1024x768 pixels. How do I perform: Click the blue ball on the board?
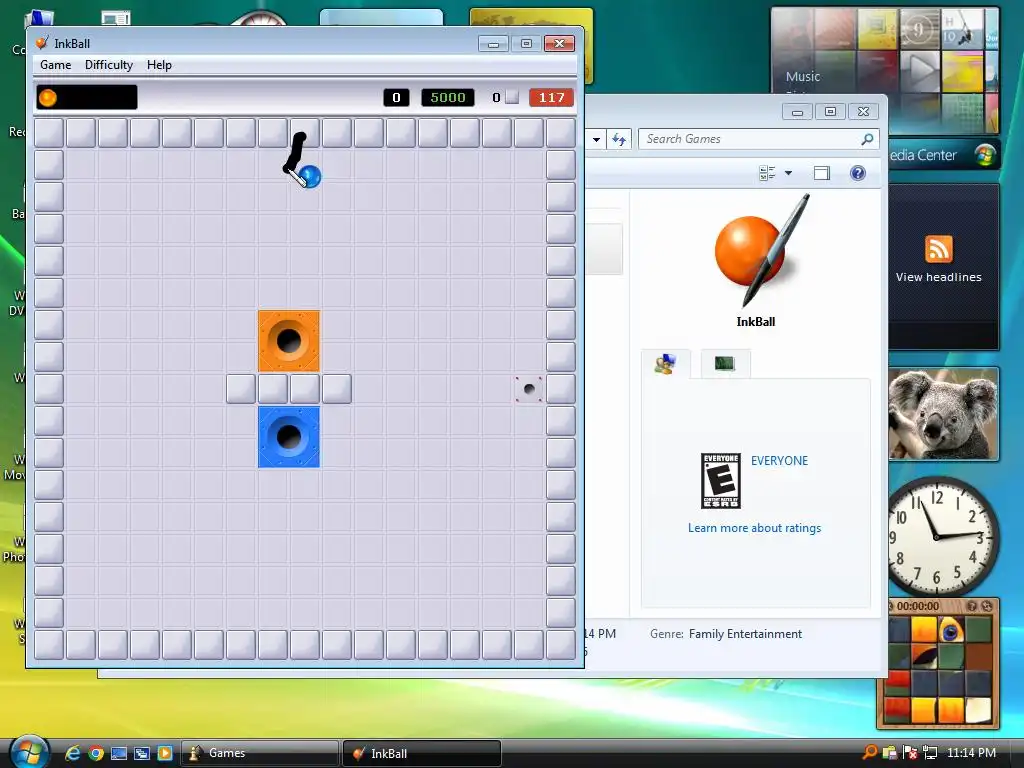pos(310,176)
